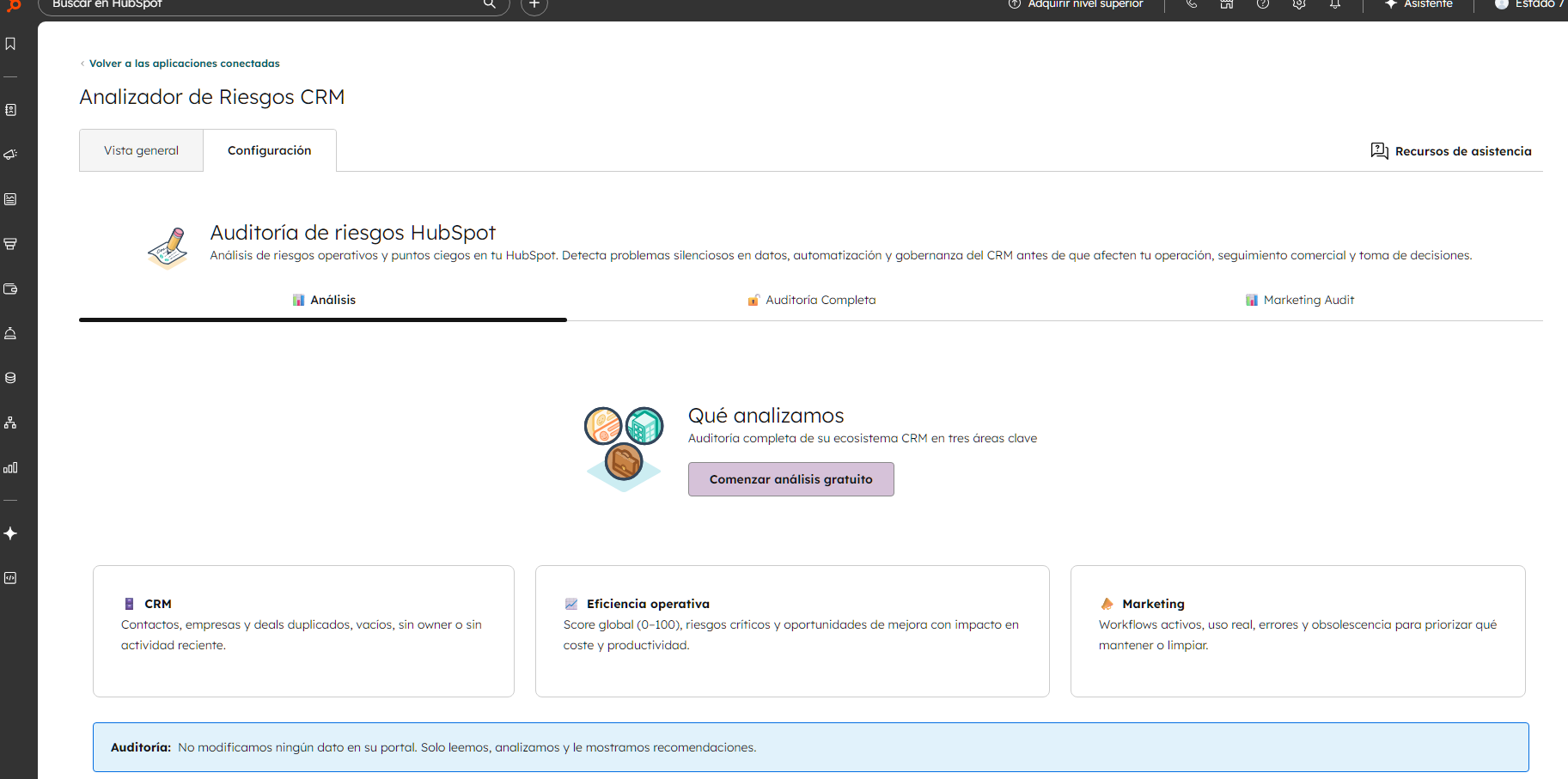1568x779 pixels.
Task: Click the phone calling icon in top bar
Action: coord(1190,4)
